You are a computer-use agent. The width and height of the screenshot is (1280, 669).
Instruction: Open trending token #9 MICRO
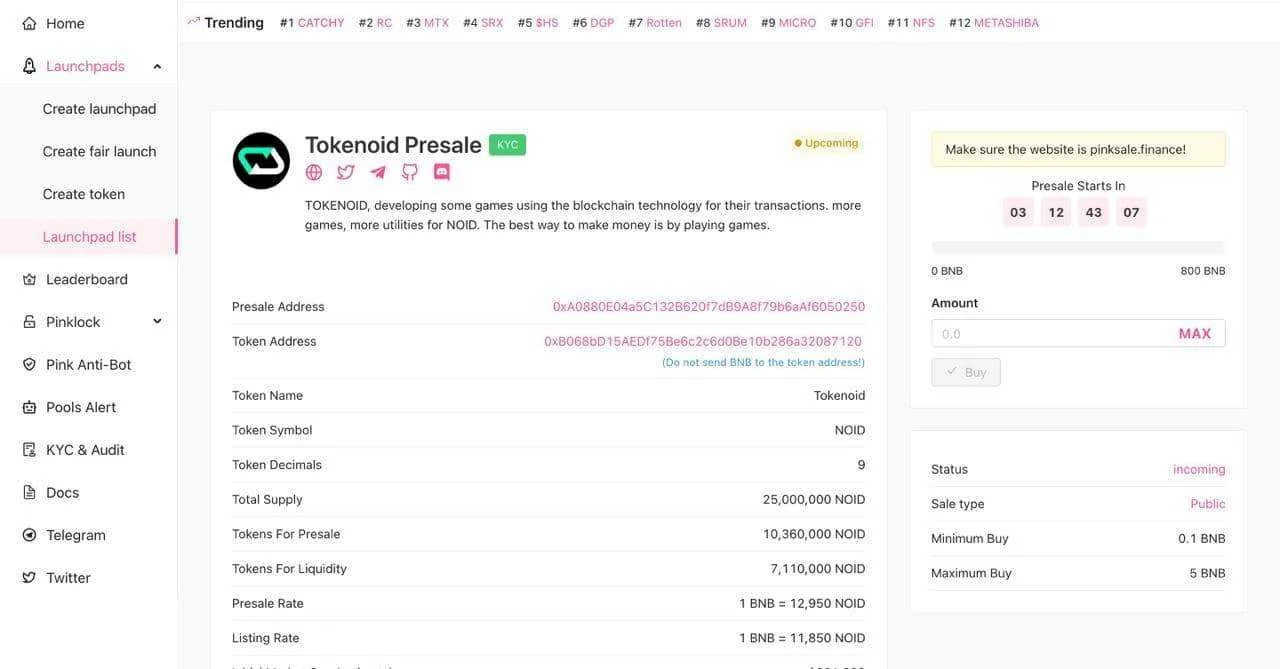point(788,23)
